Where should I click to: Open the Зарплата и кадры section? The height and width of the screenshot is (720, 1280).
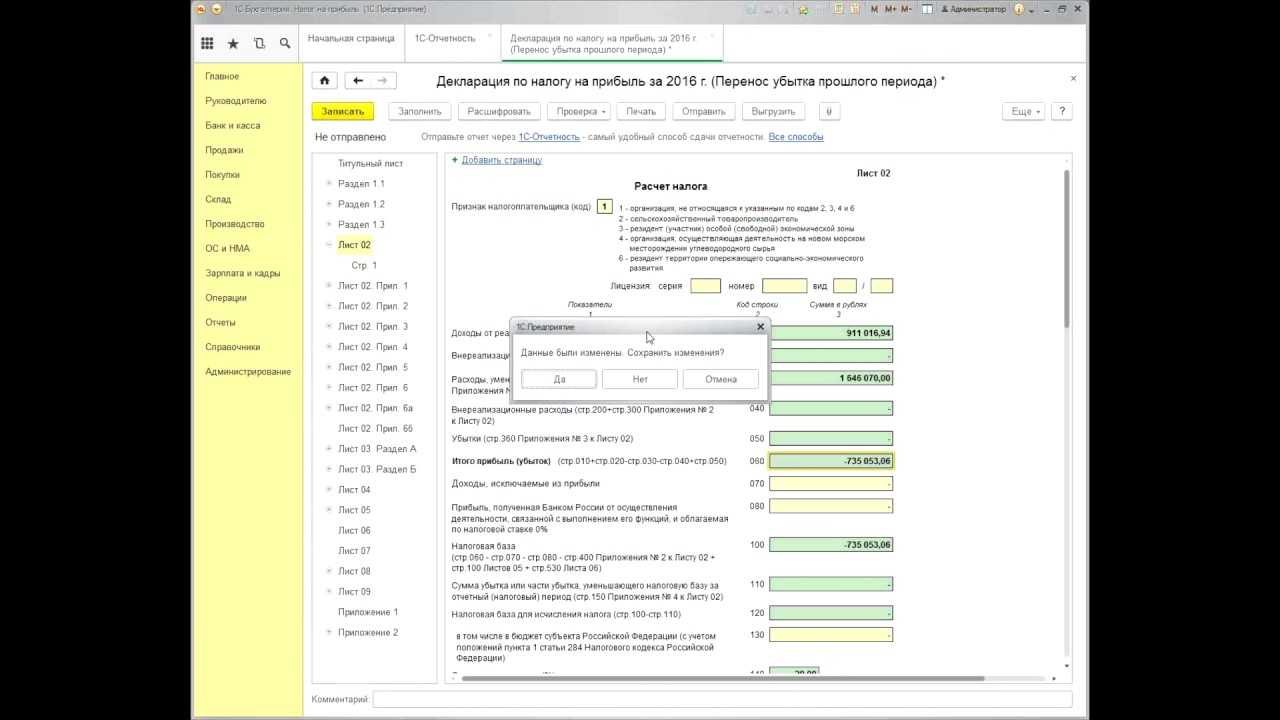(243, 273)
